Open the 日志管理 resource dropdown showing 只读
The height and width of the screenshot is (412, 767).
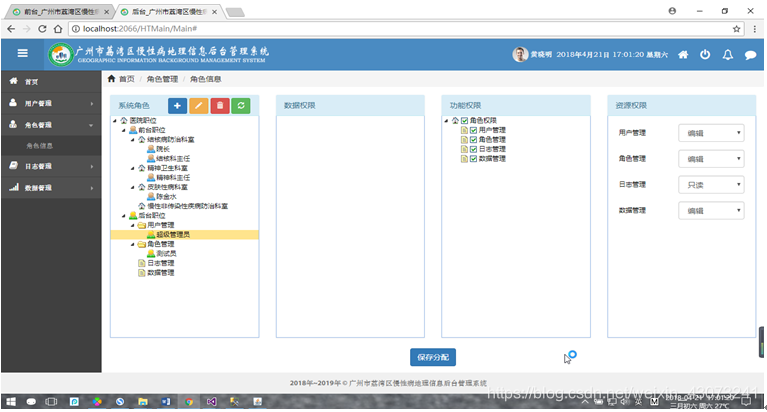[x=711, y=185]
